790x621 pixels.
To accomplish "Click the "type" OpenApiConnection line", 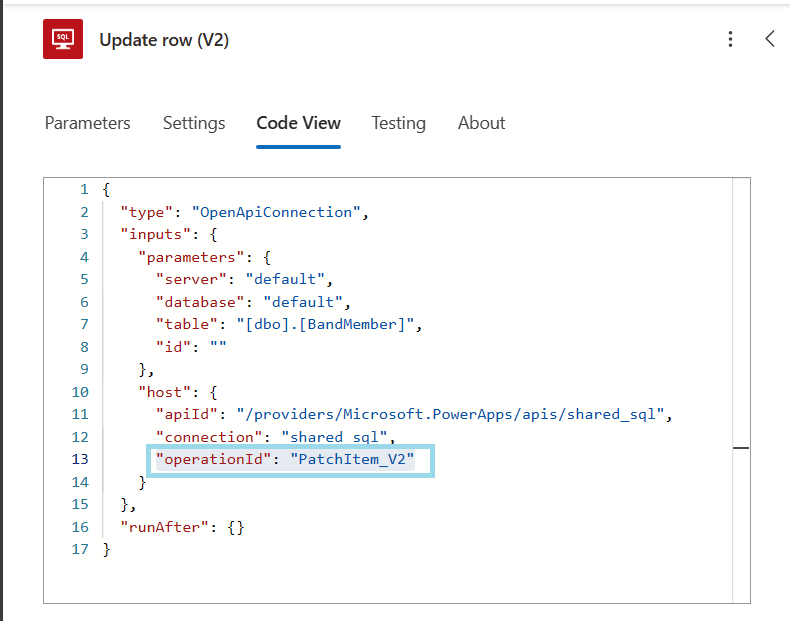I will click(244, 212).
